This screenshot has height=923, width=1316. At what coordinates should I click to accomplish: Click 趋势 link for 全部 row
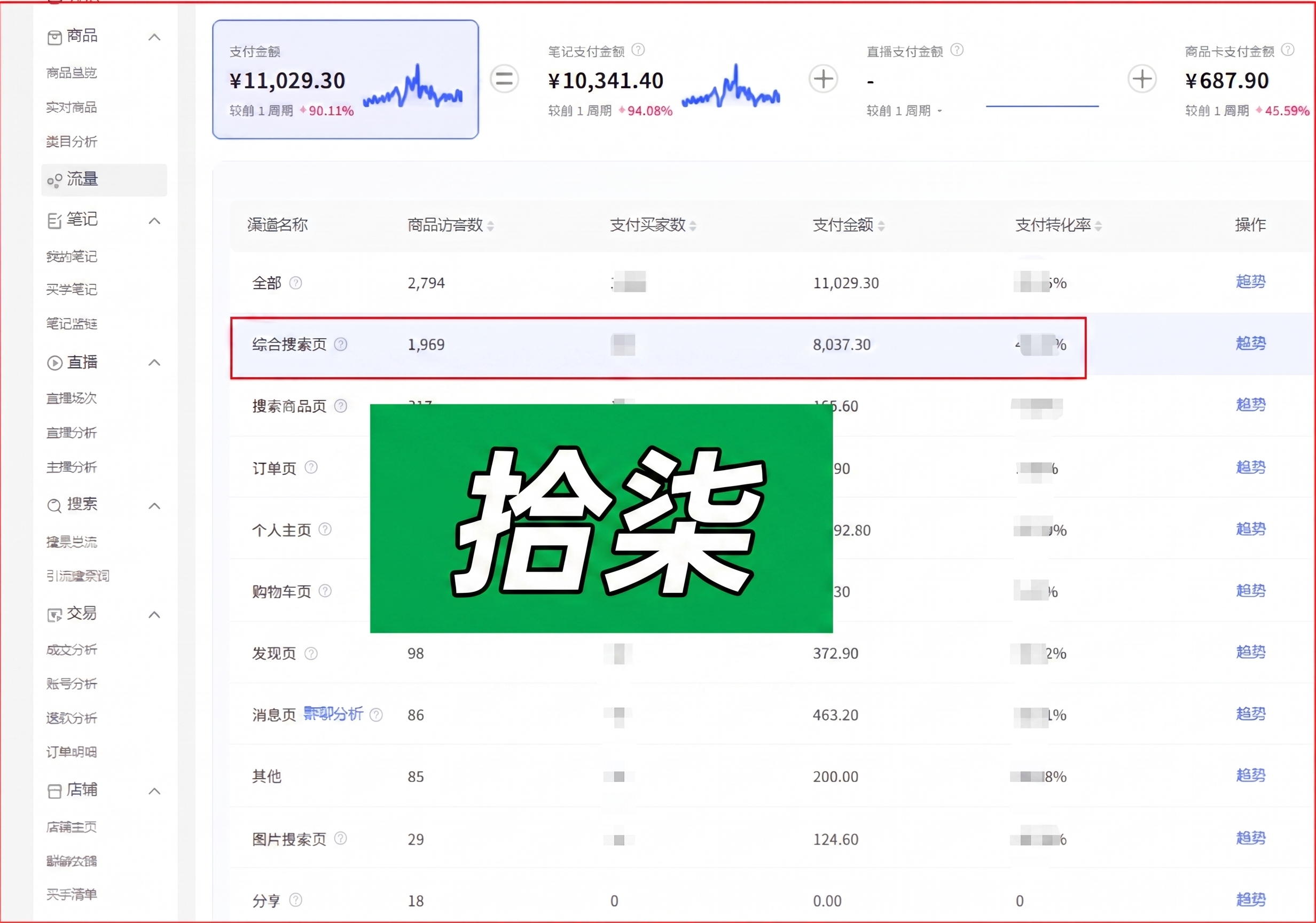click(1251, 281)
